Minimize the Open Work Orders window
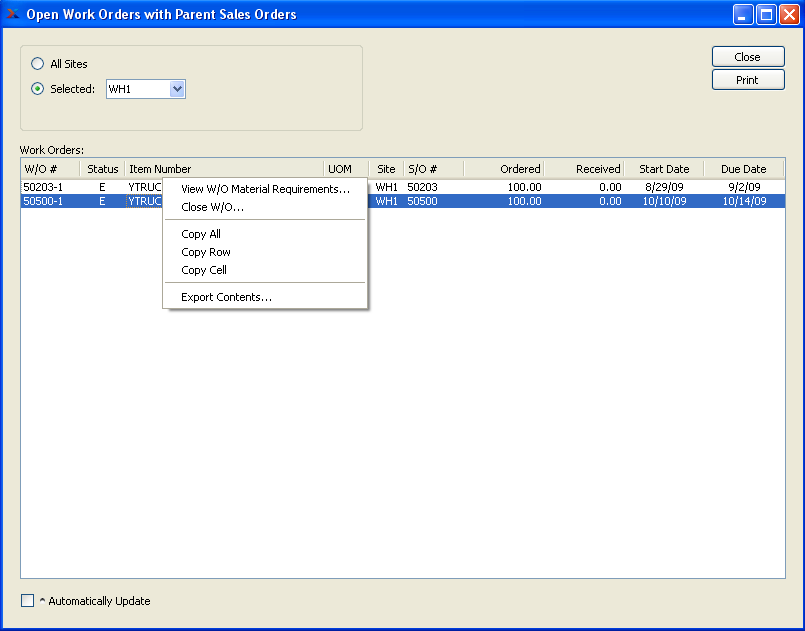Image resolution: width=805 pixels, height=631 pixels. [x=743, y=14]
